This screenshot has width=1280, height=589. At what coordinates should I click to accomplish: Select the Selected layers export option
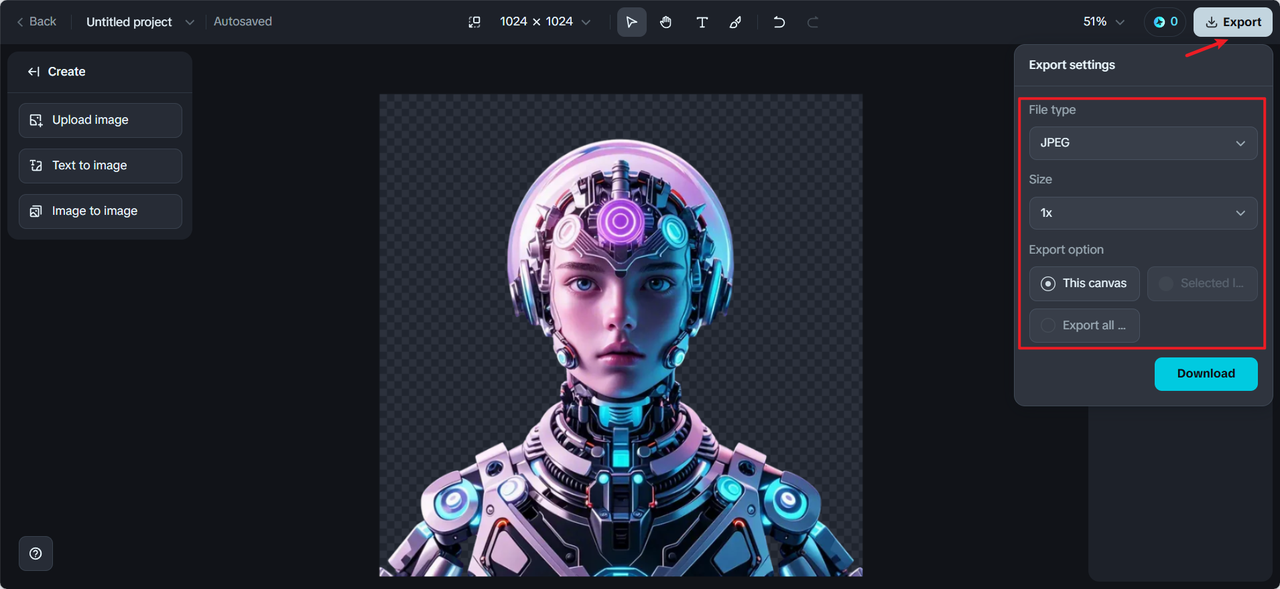click(1202, 284)
